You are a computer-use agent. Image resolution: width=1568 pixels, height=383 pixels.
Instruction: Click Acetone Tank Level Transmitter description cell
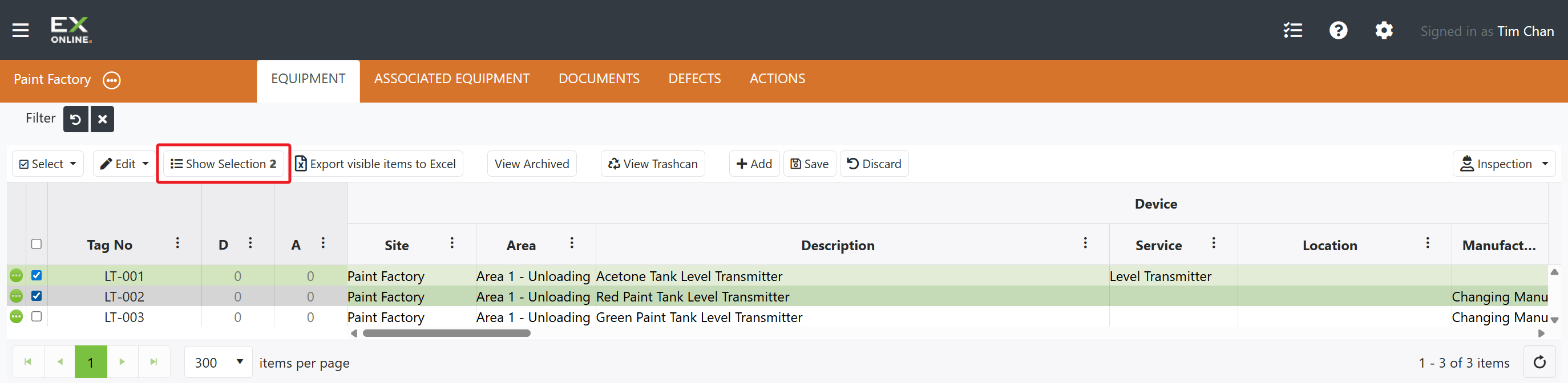click(x=852, y=276)
